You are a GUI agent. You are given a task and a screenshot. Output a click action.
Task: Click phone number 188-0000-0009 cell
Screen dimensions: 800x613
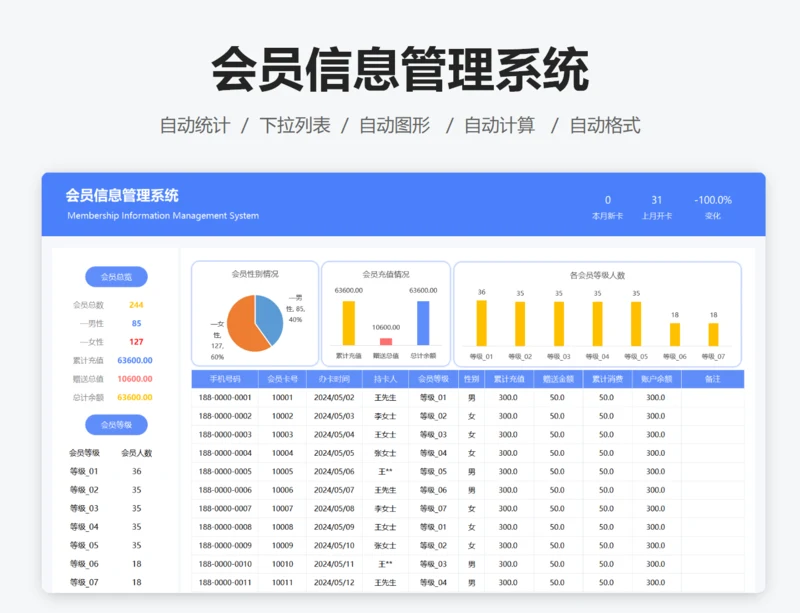click(225, 545)
